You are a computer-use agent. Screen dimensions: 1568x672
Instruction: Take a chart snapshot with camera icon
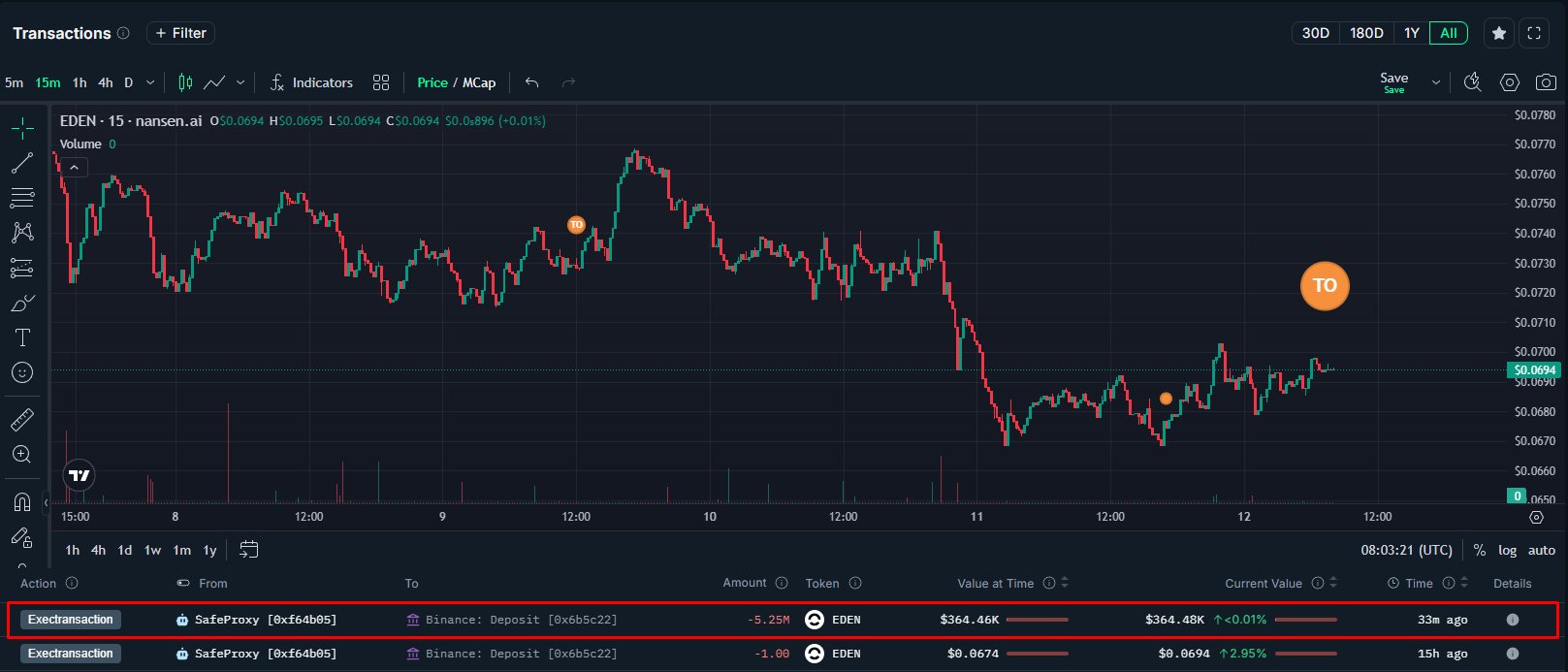[x=1546, y=82]
